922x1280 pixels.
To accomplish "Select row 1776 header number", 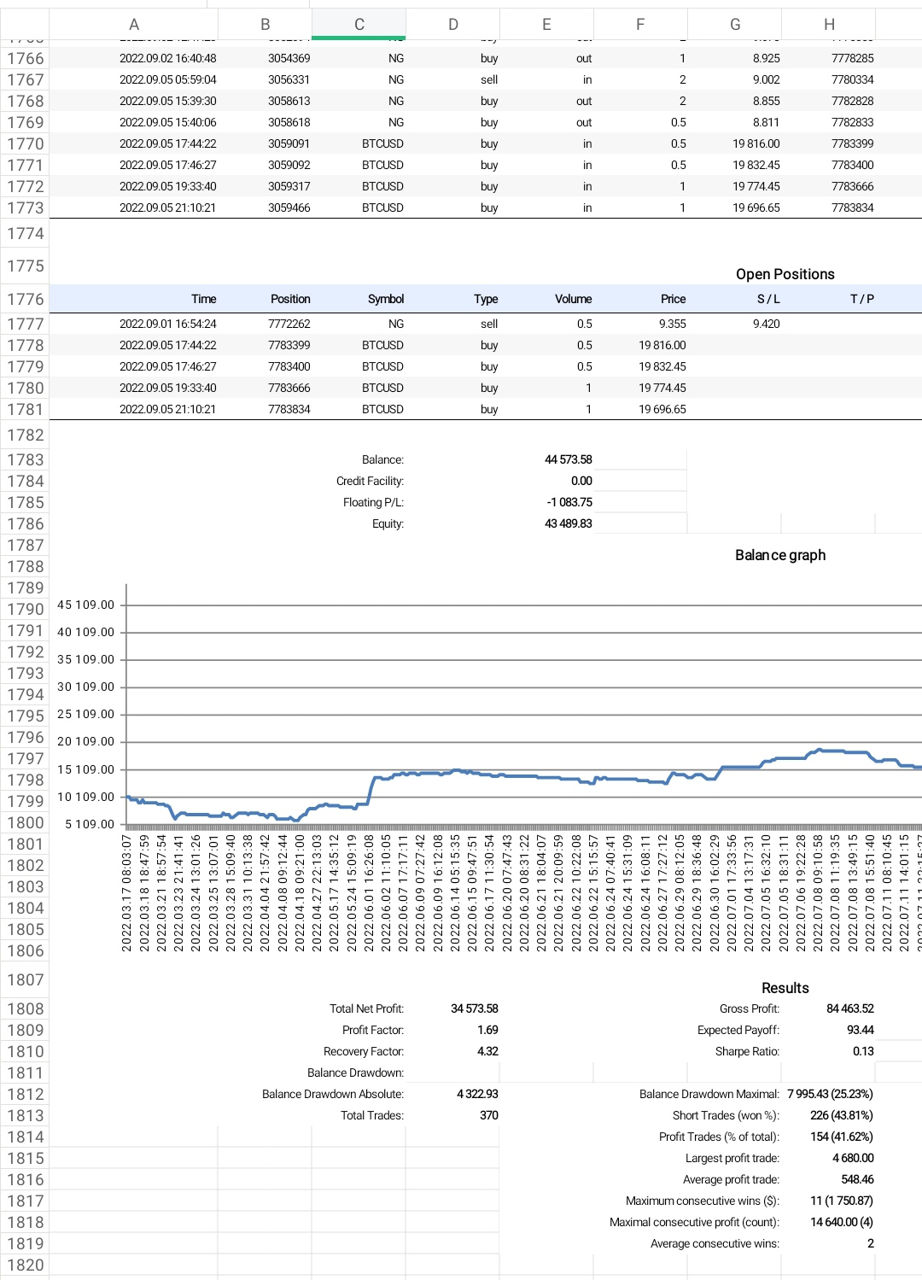I will coord(25,299).
